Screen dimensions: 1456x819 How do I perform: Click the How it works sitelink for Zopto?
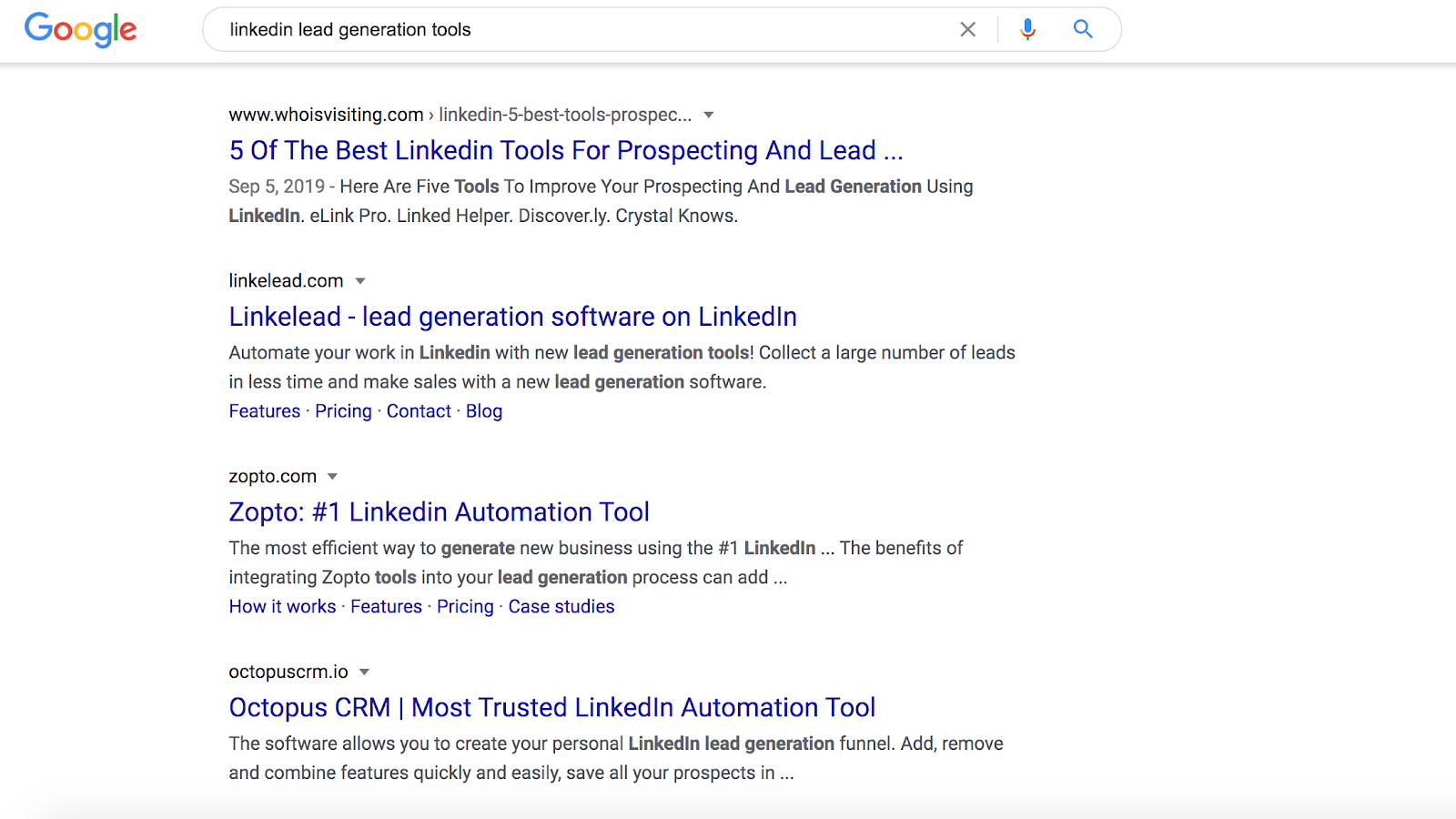pyautogui.click(x=282, y=606)
